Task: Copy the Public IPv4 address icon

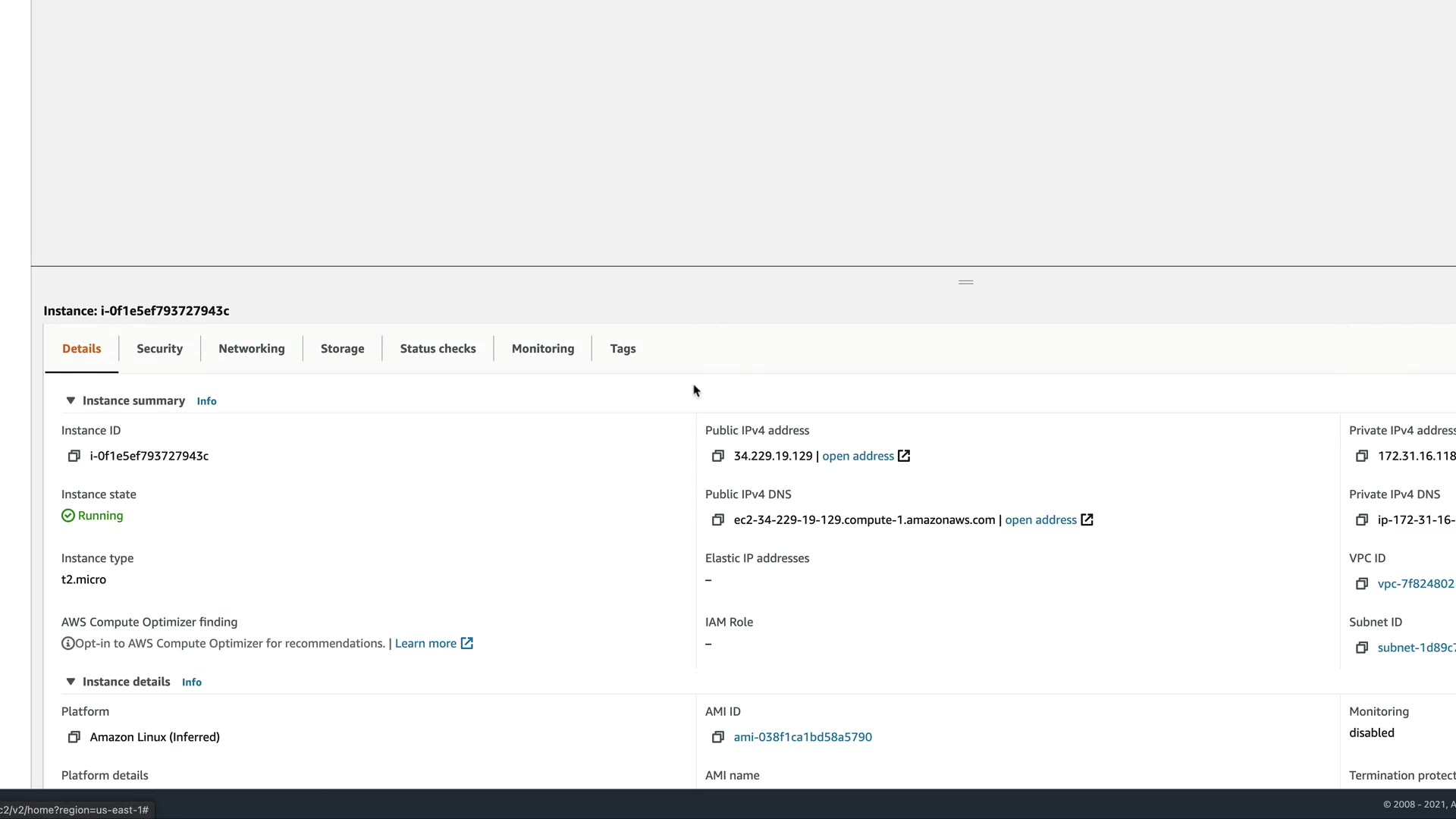Action: [717, 456]
